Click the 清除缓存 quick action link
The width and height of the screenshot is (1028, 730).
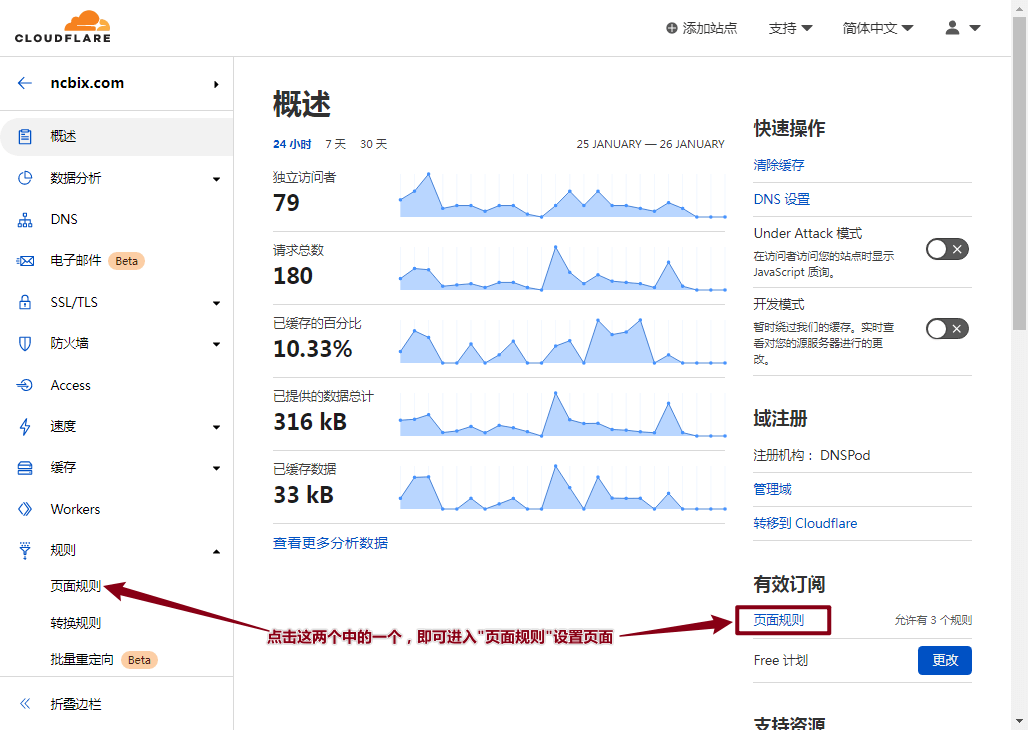(x=779, y=165)
